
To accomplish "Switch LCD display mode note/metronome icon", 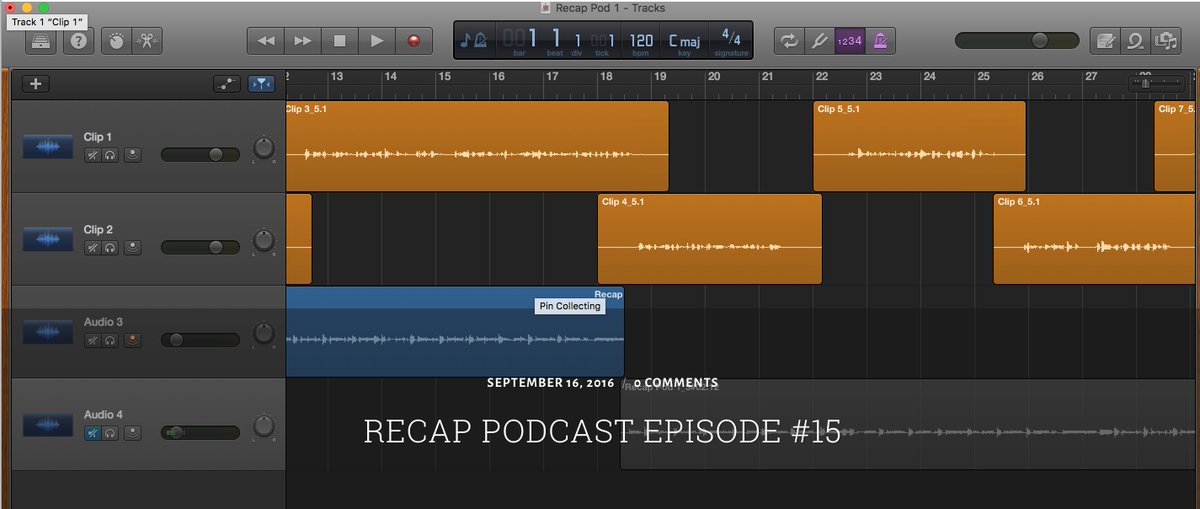I will tap(473, 40).
